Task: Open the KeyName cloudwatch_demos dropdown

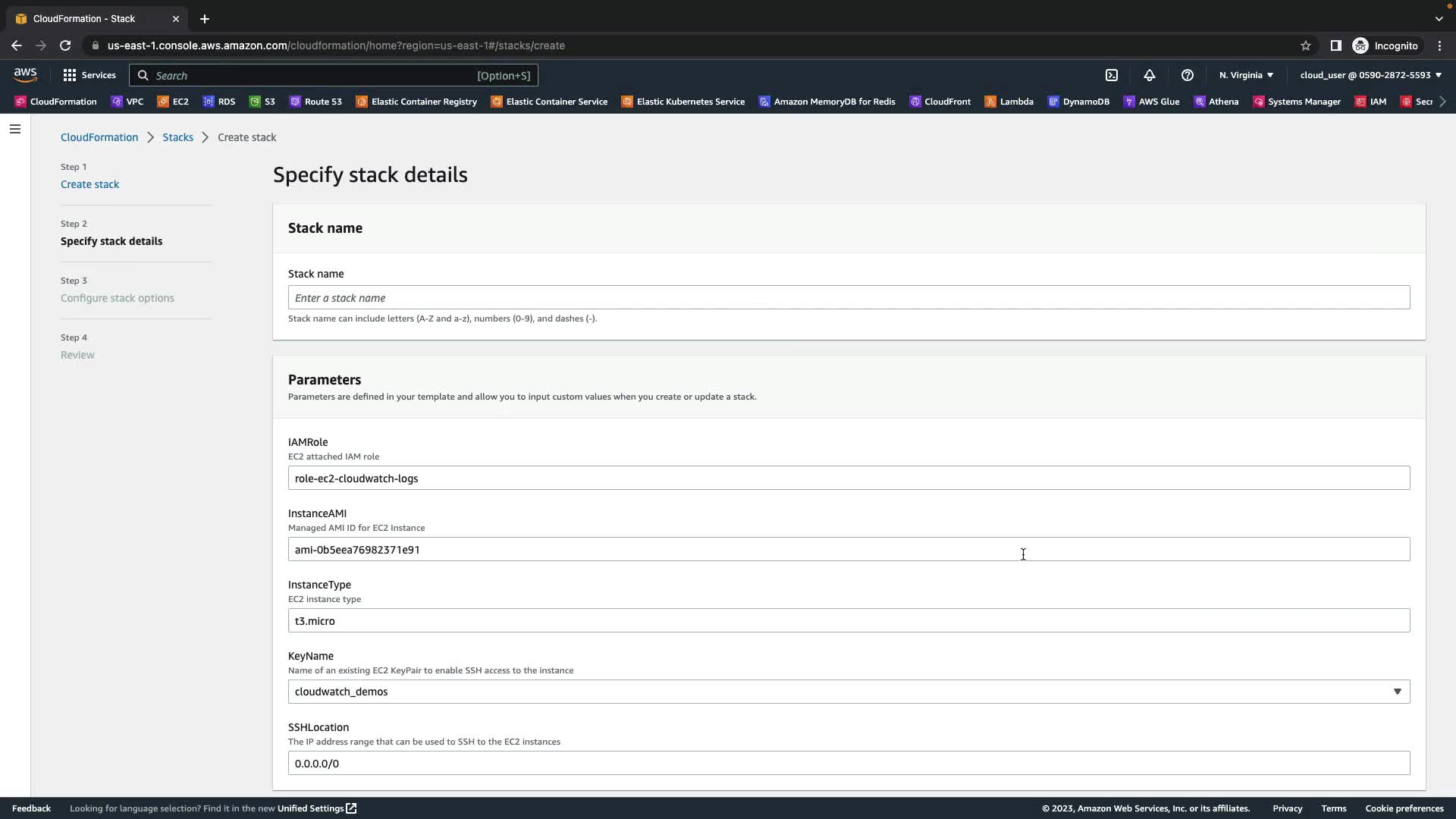Action: point(848,692)
